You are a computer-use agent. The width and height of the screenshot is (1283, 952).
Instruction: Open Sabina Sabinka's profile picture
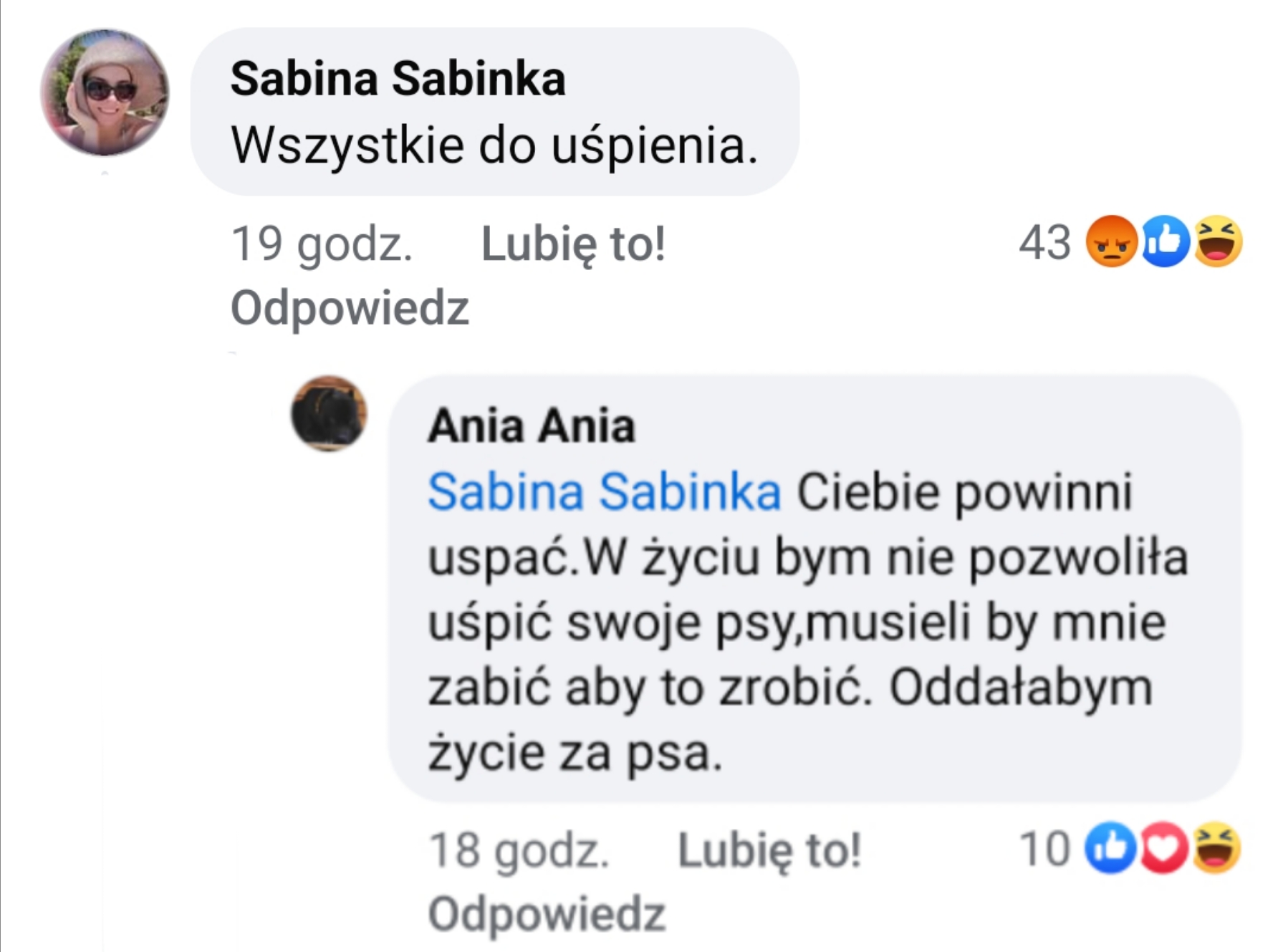[x=105, y=92]
